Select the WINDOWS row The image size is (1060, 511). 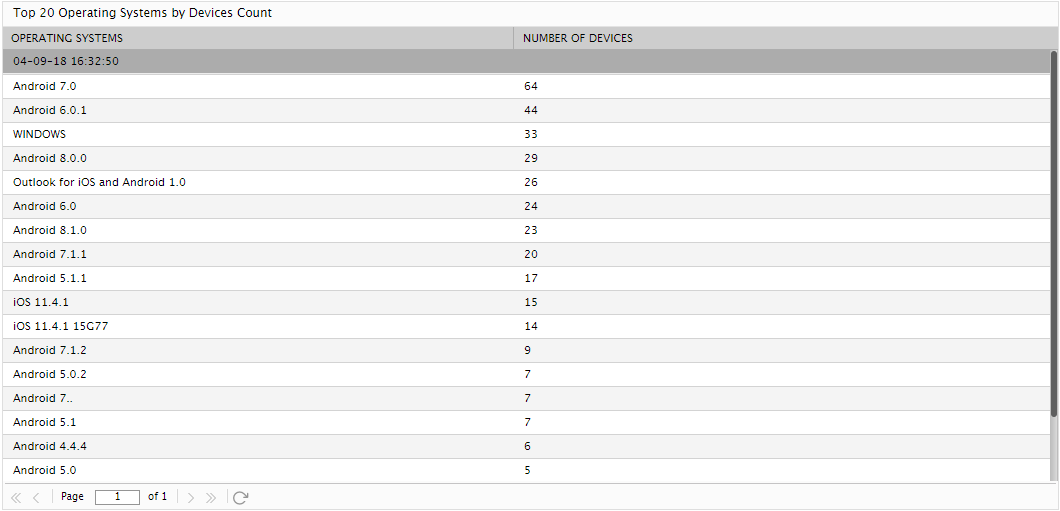(526, 135)
